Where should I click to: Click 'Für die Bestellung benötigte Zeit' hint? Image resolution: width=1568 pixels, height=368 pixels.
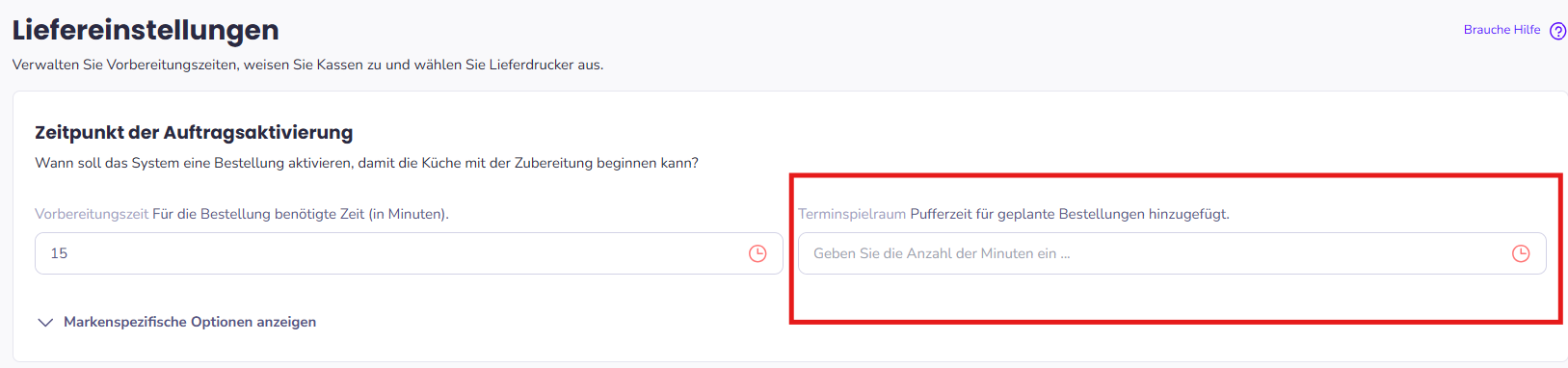pos(301,214)
